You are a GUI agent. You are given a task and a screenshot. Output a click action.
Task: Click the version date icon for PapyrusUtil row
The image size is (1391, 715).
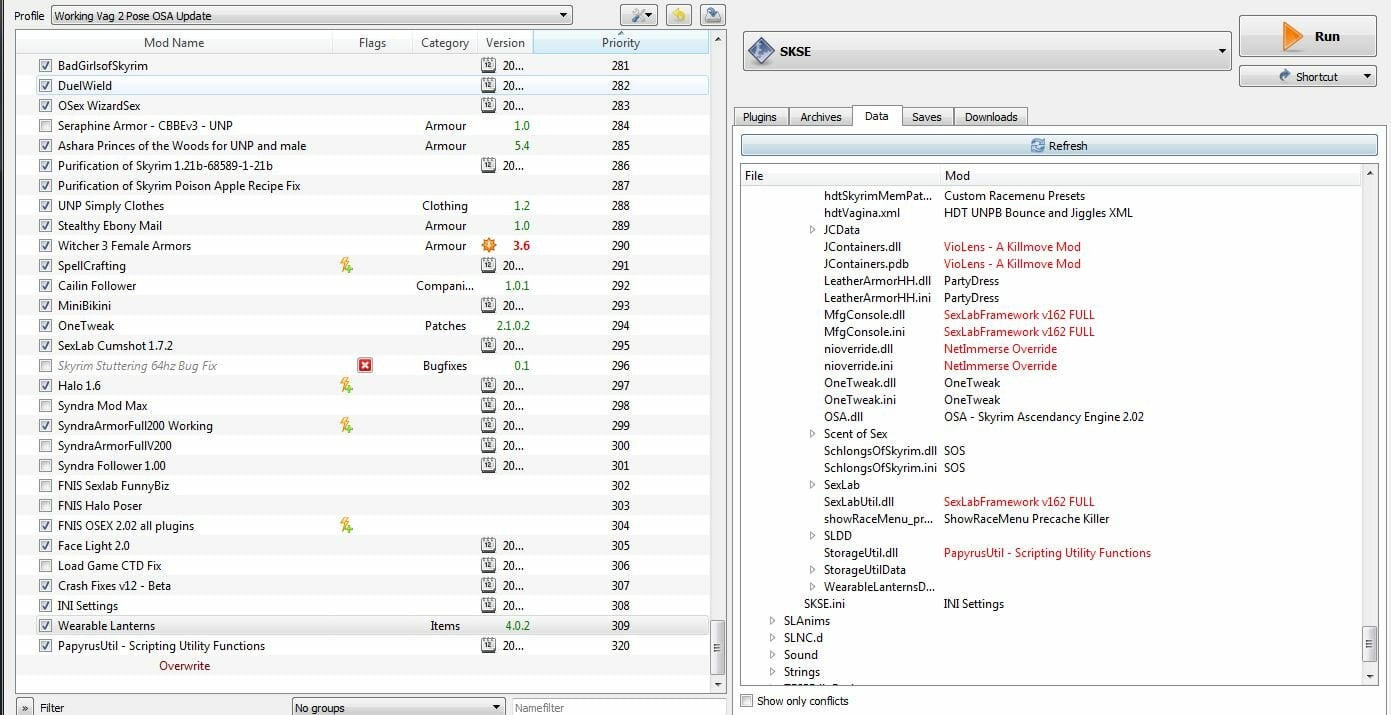pyautogui.click(x=488, y=645)
